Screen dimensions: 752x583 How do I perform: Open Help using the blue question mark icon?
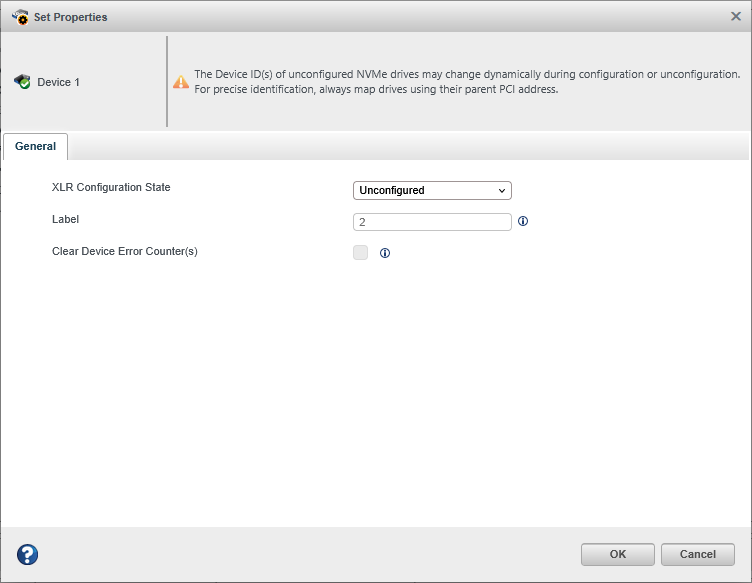pos(28,555)
